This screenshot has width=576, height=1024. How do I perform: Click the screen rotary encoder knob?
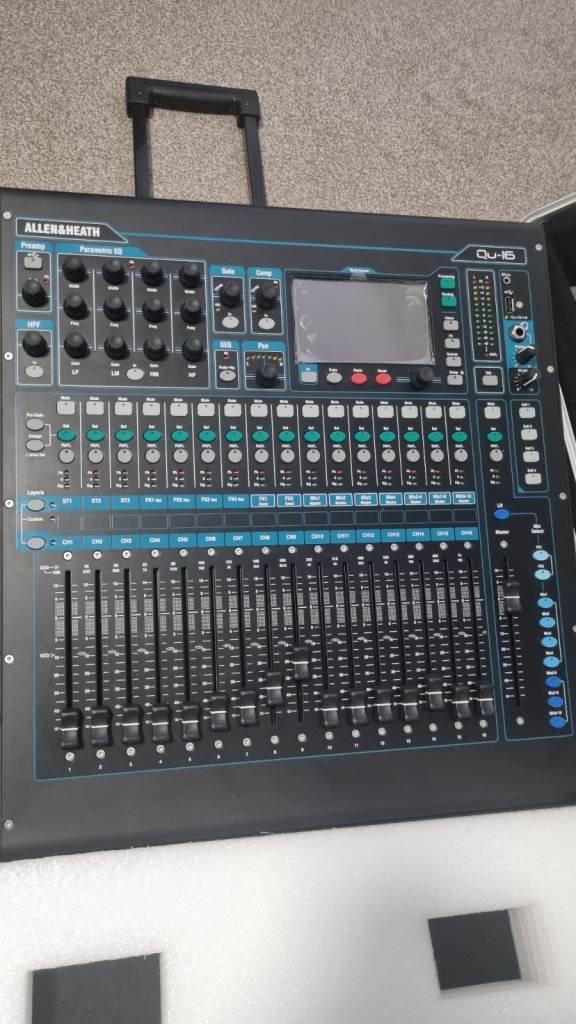click(x=422, y=377)
